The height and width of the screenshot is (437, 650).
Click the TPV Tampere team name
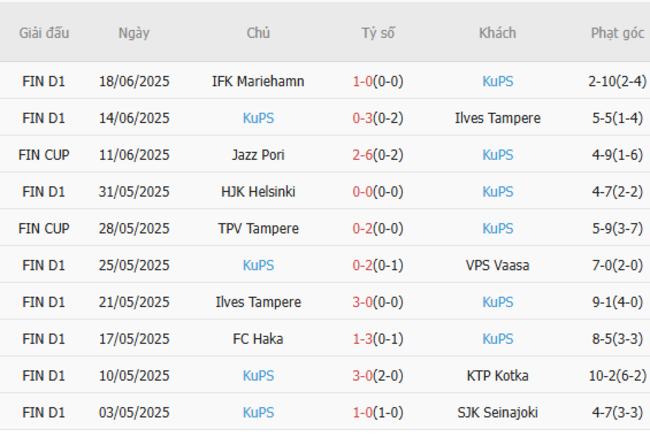[258, 228]
